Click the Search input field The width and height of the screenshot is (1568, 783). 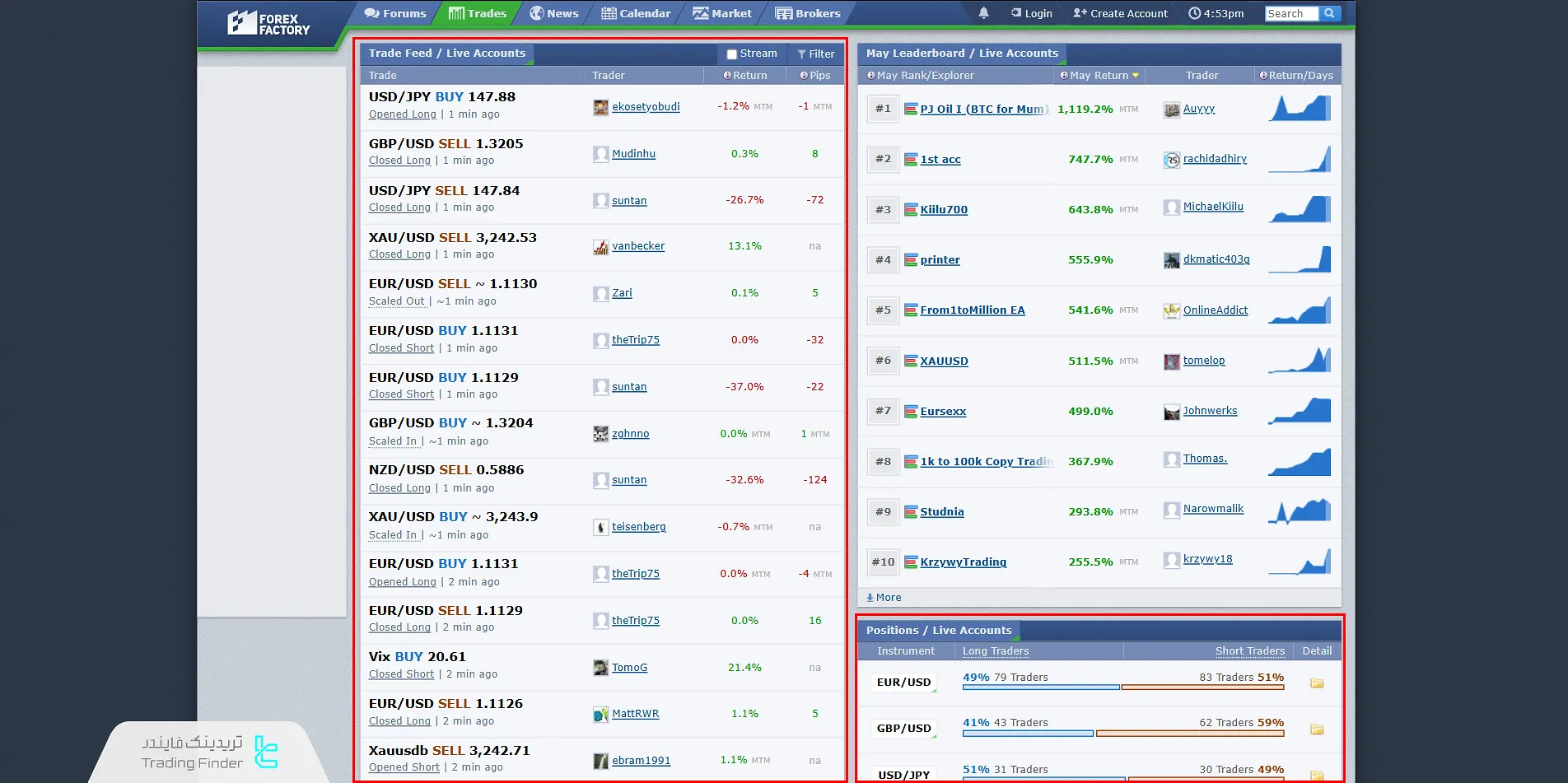pyautogui.click(x=1290, y=13)
